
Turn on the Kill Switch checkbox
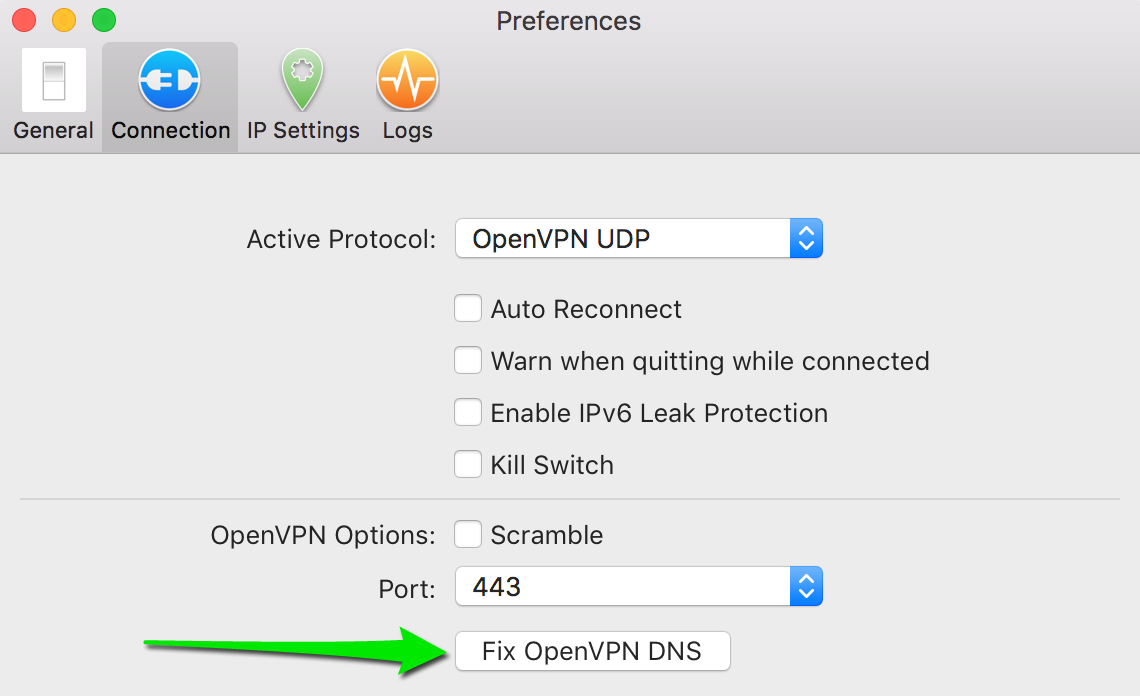pos(468,465)
